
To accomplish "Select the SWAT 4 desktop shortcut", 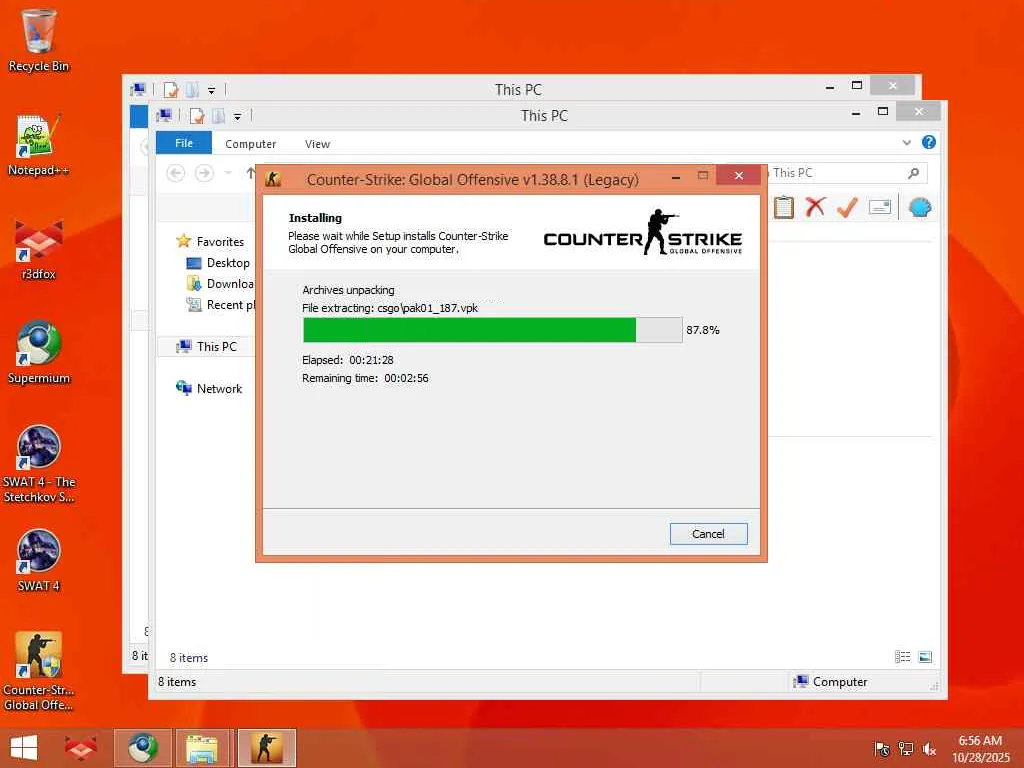I will tap(38, 560).
